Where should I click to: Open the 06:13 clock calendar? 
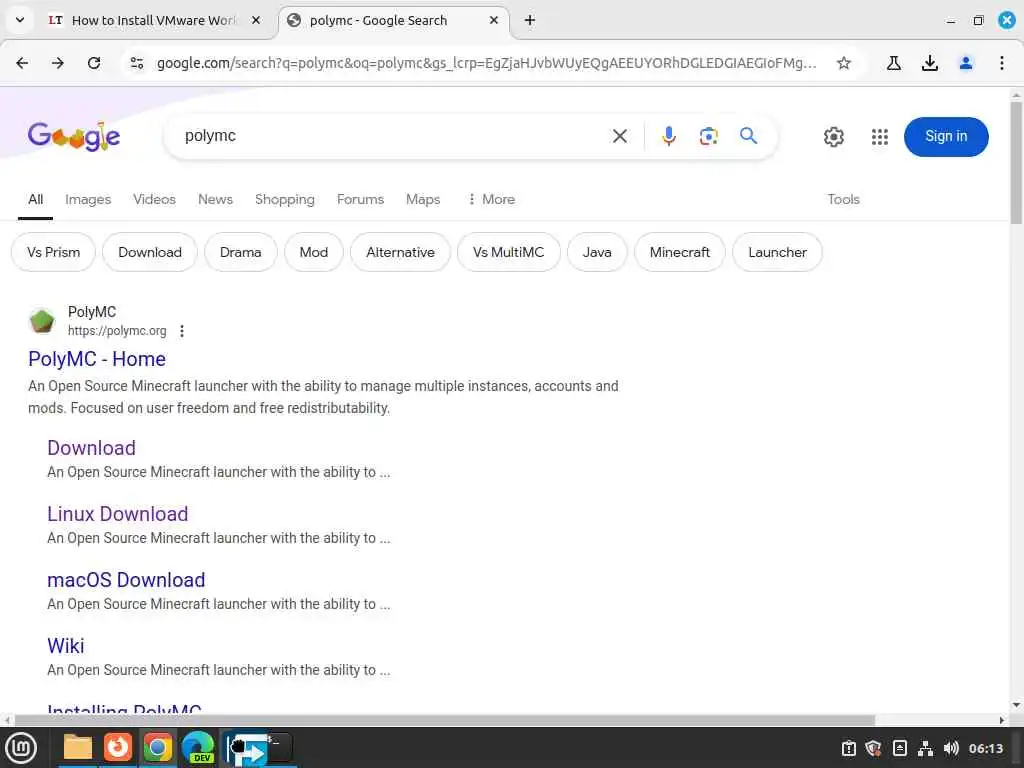(x=985, y=748)
